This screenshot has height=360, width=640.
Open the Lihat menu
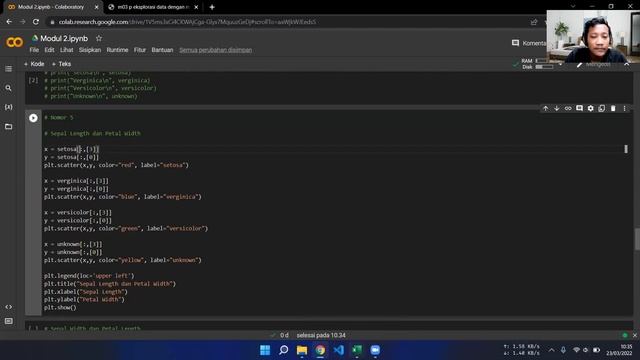[67, 50]
